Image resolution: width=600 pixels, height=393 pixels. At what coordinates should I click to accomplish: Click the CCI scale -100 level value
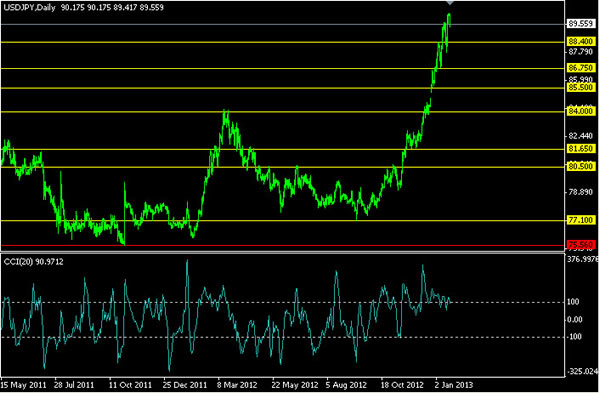[x=574, y=336]
